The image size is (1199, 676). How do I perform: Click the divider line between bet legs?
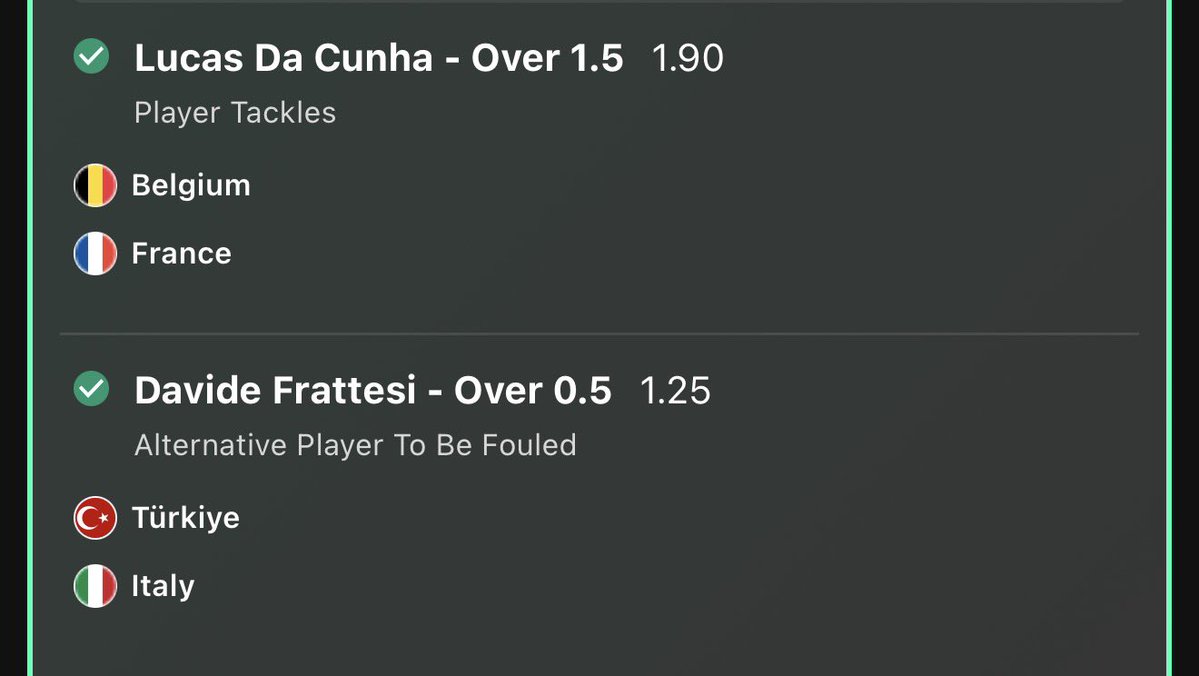[599, 334]
